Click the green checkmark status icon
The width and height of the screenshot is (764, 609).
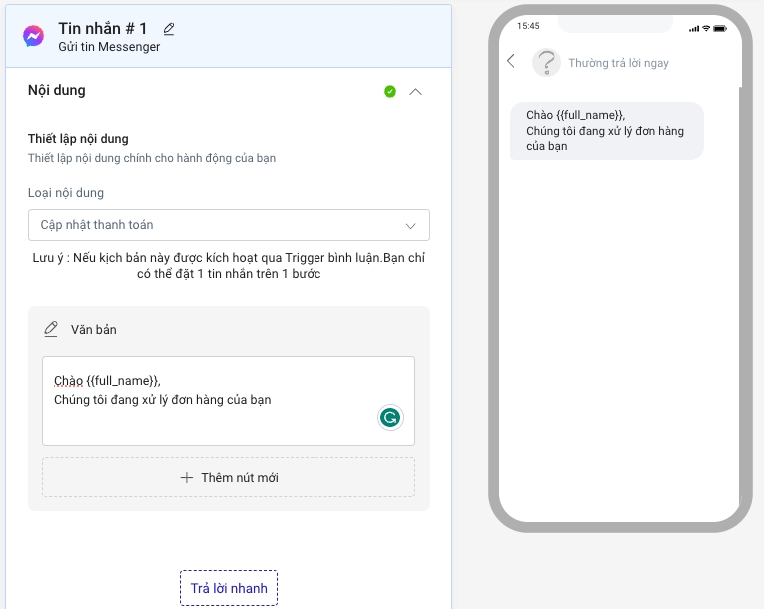390,91
